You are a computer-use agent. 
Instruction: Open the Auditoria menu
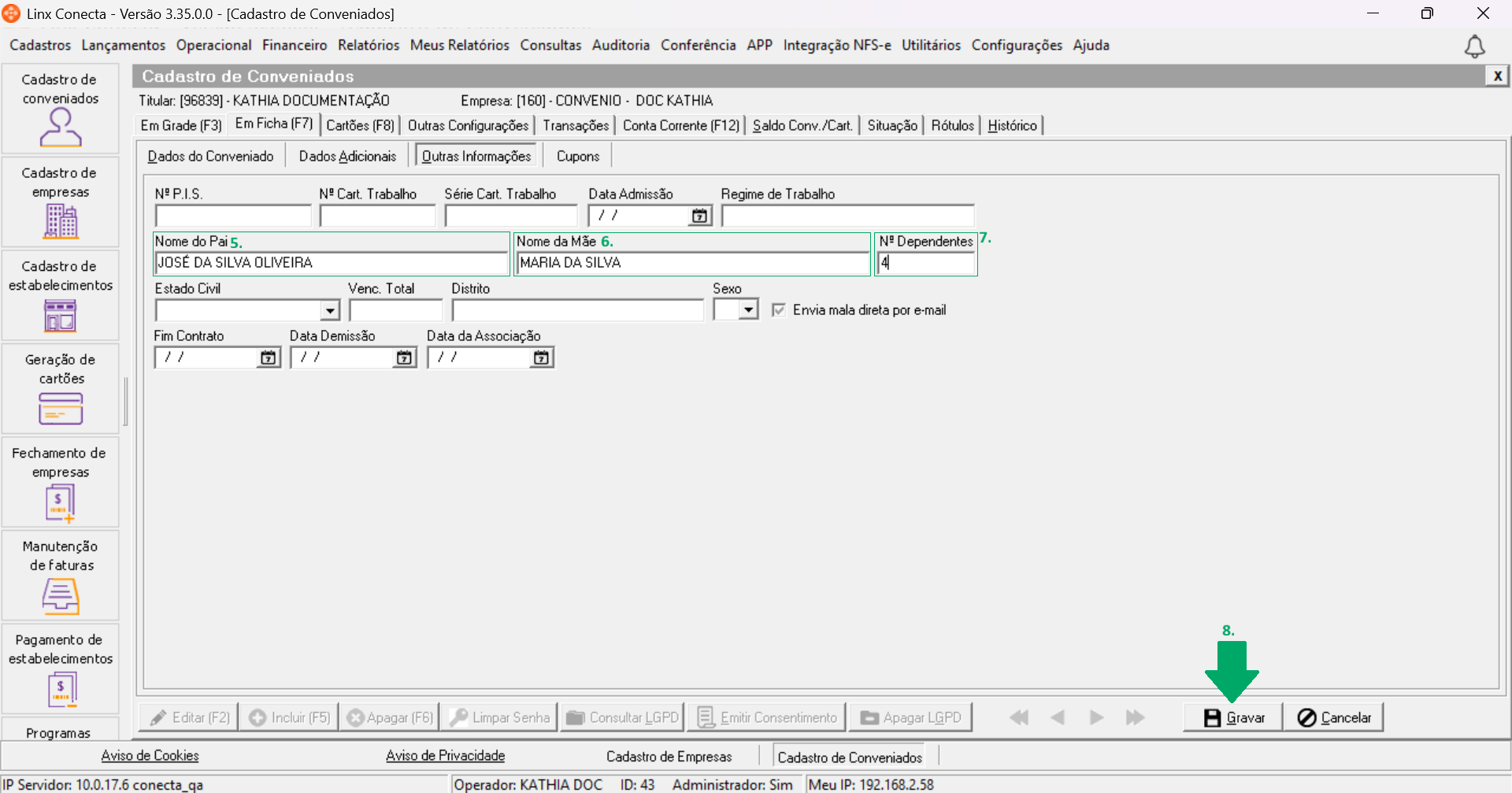click(621, 46)
